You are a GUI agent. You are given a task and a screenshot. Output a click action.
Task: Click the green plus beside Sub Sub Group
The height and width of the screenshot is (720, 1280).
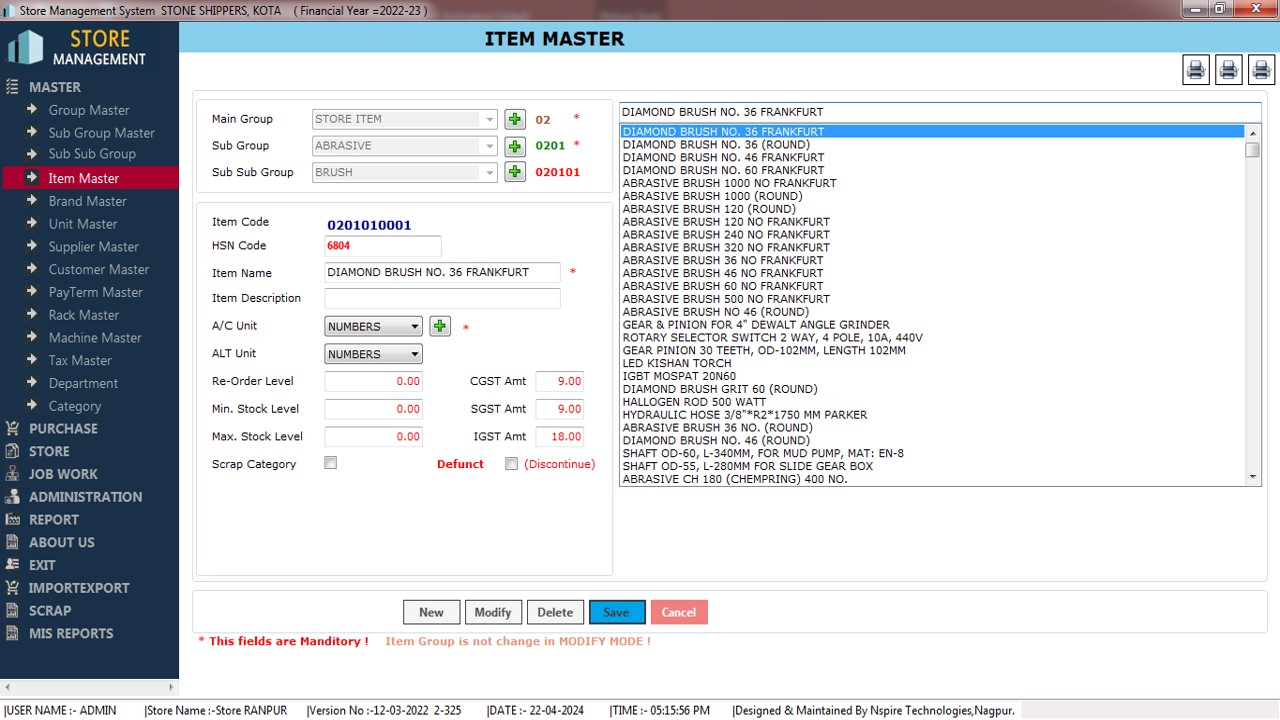[x=514, y=172]
